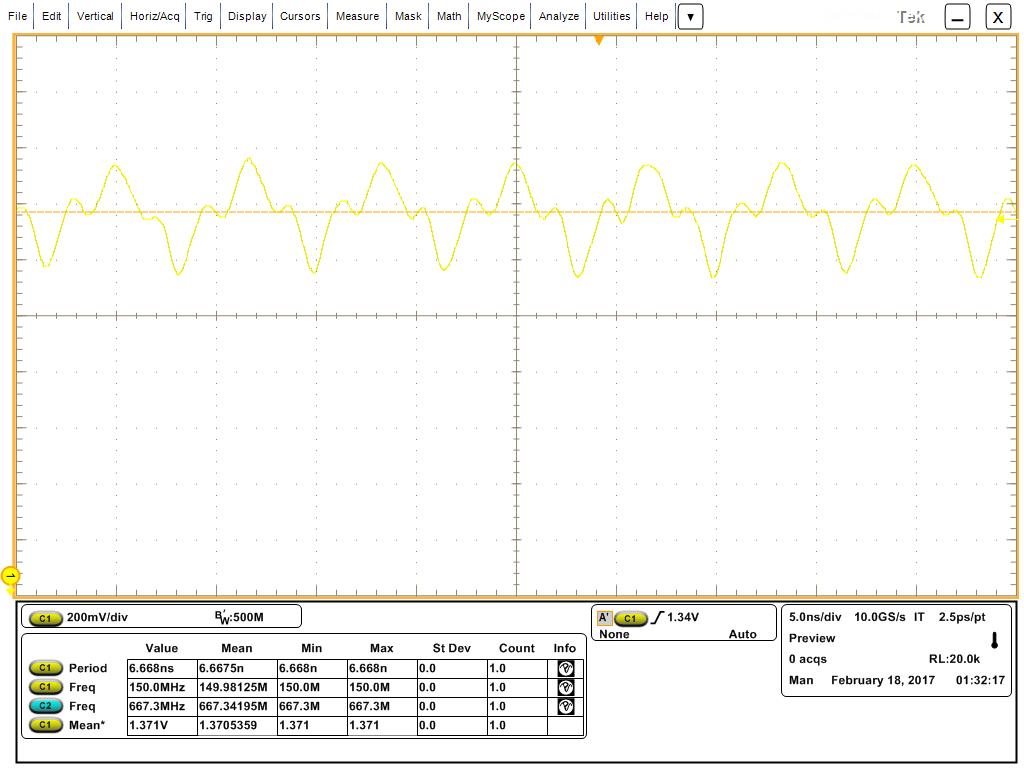Expand the menu bar dropdown arrow button
Image resolution: width=1024 pixels, height=768 pixels.
point(690,17)
